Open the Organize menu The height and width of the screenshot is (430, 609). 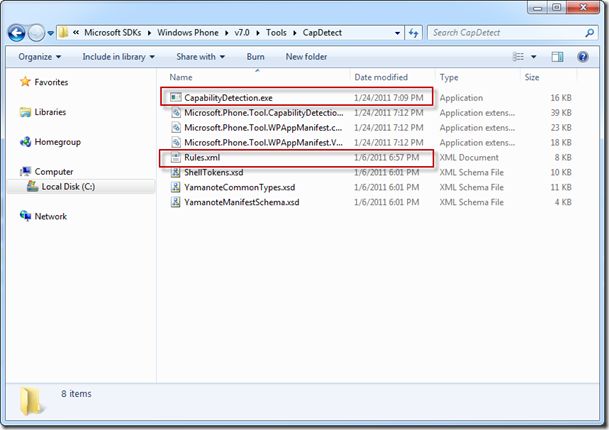[x=40, y=57]
